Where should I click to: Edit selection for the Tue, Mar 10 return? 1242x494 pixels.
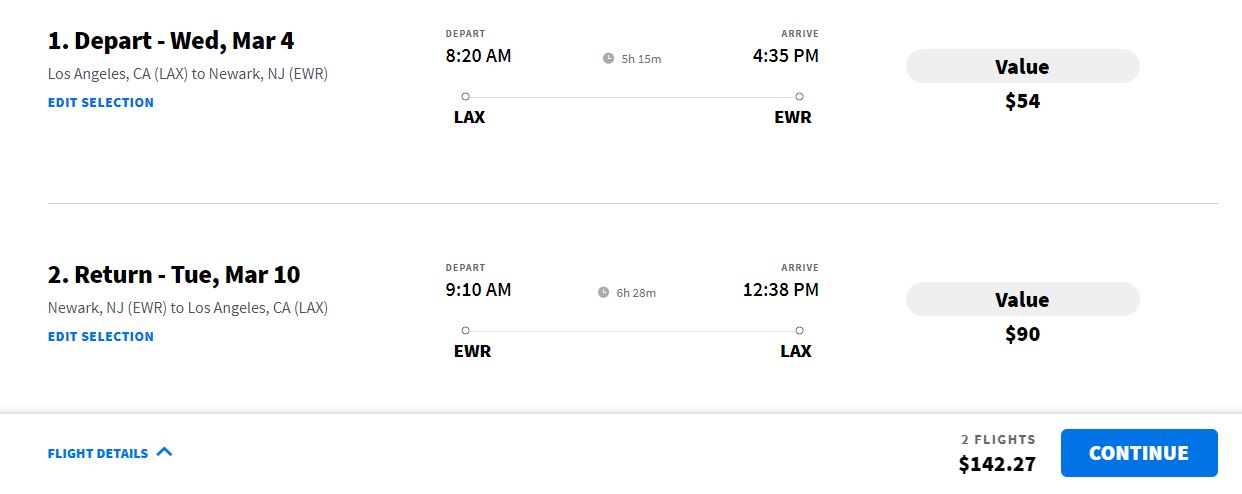[101, 336]
